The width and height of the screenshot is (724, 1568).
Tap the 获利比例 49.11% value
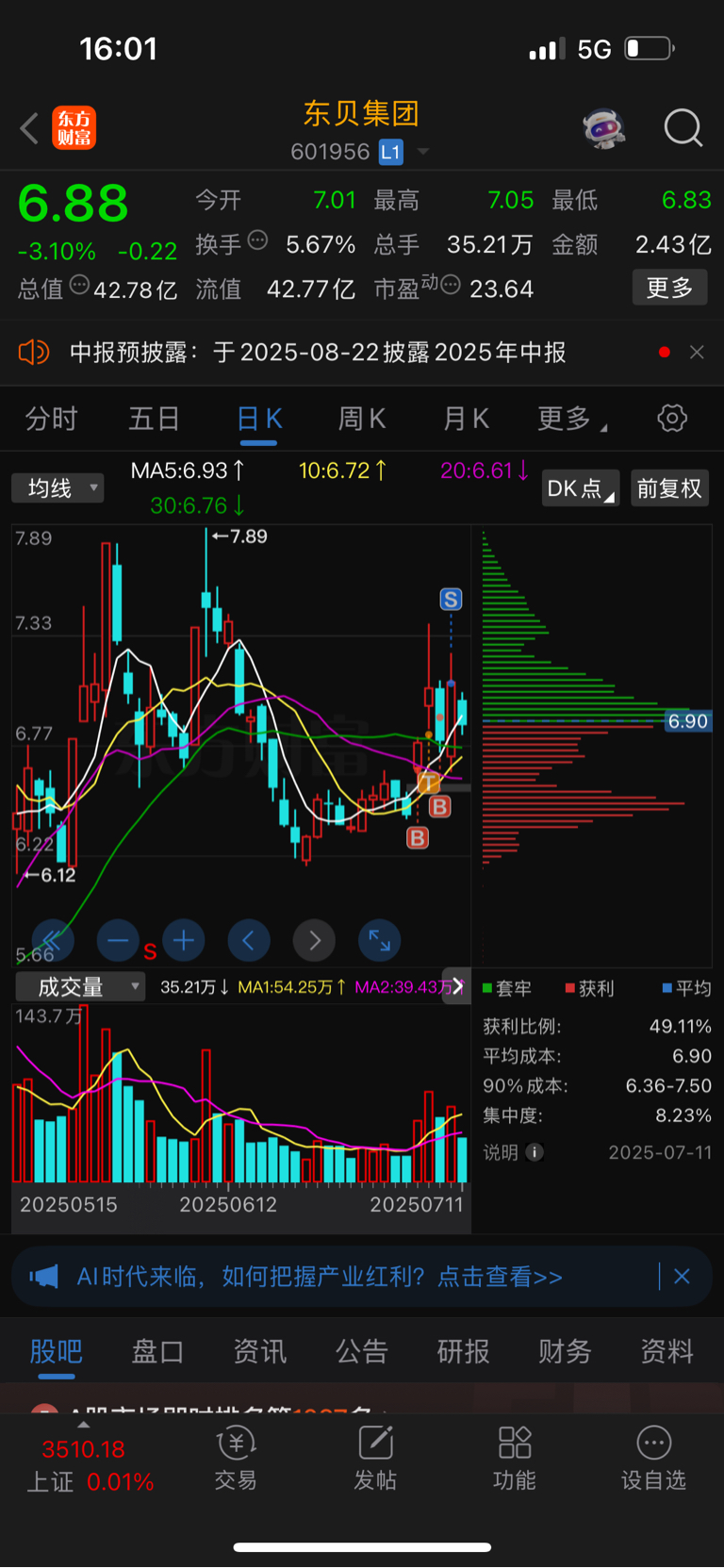[681, 1027]
